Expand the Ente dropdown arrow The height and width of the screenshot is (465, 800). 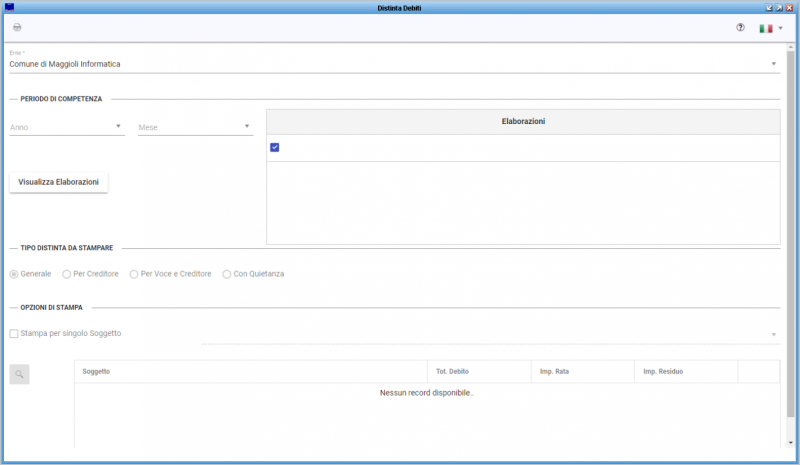[773, 64]
